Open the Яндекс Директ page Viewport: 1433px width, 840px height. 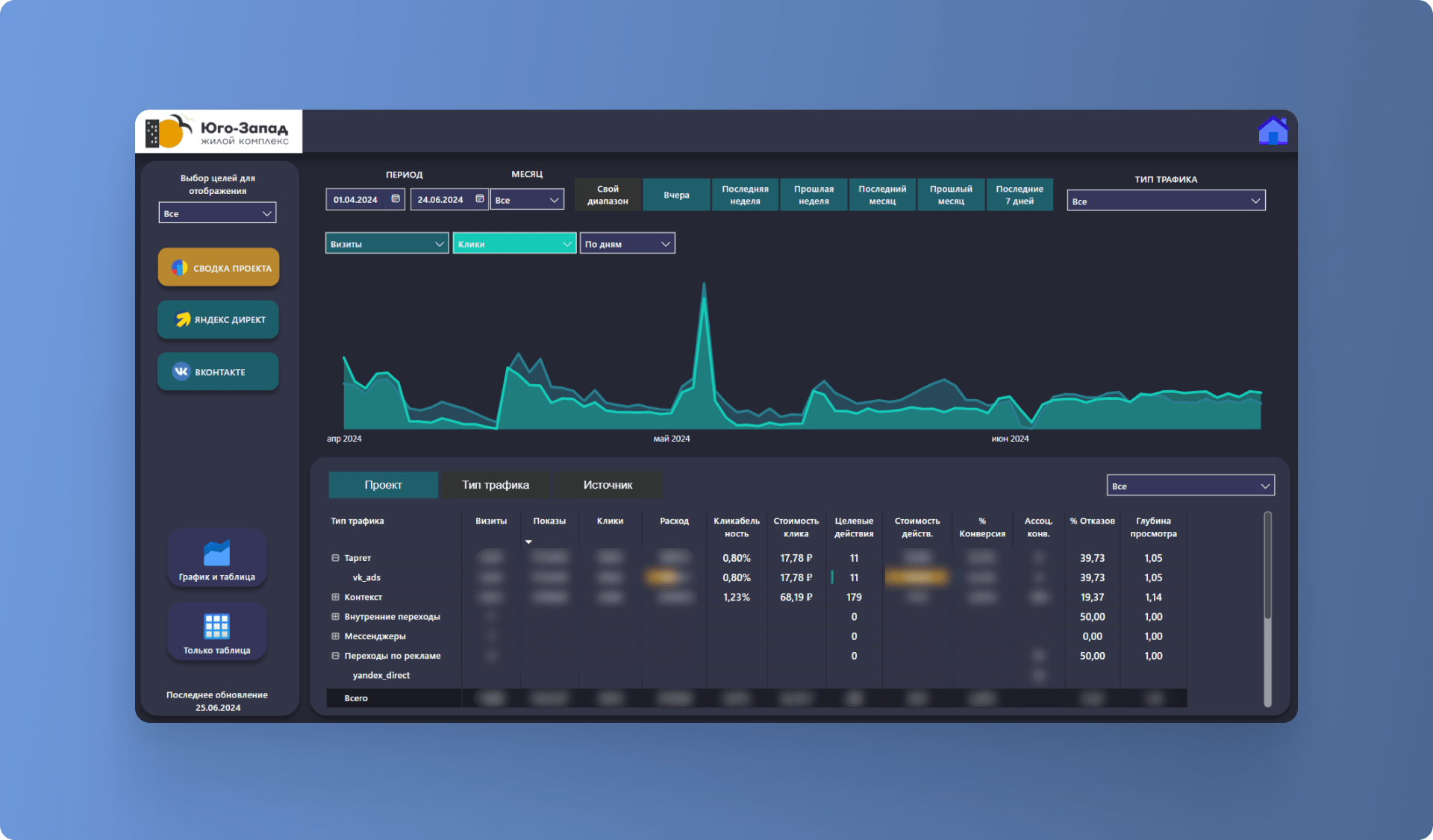(x=218, y=319)
